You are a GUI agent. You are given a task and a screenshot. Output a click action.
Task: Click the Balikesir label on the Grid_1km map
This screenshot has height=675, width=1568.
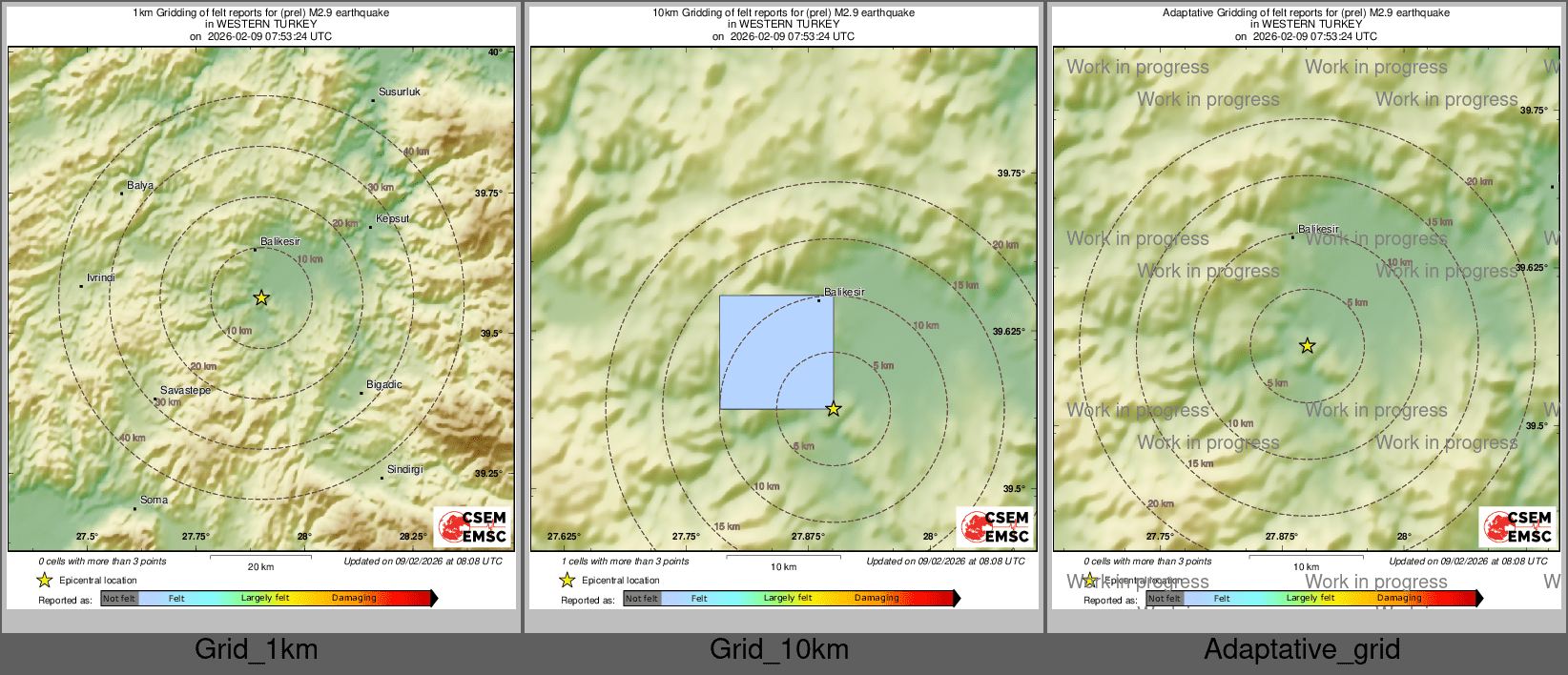click(280, 241)
